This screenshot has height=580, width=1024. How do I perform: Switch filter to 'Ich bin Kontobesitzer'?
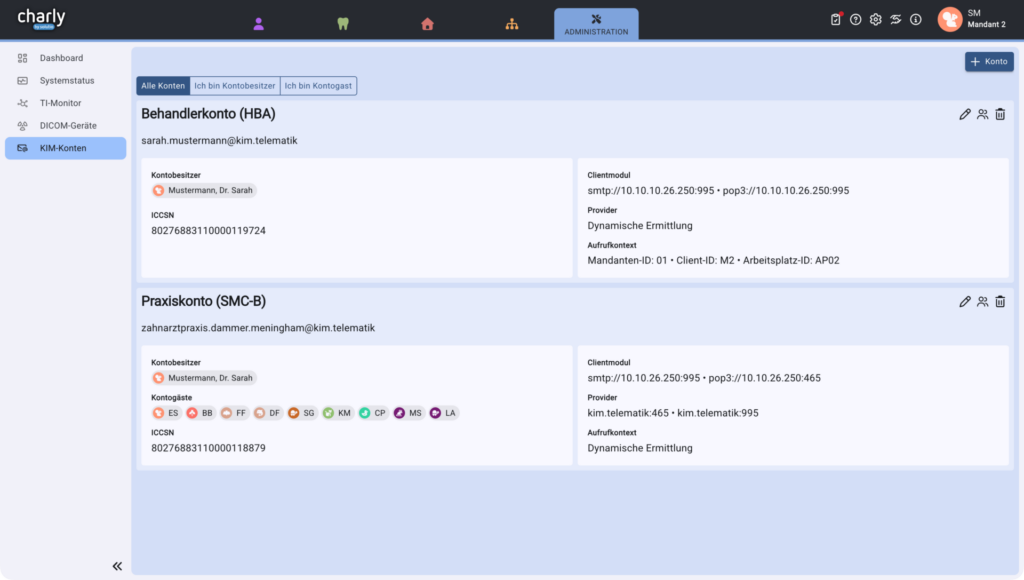[x=235, y=86]
